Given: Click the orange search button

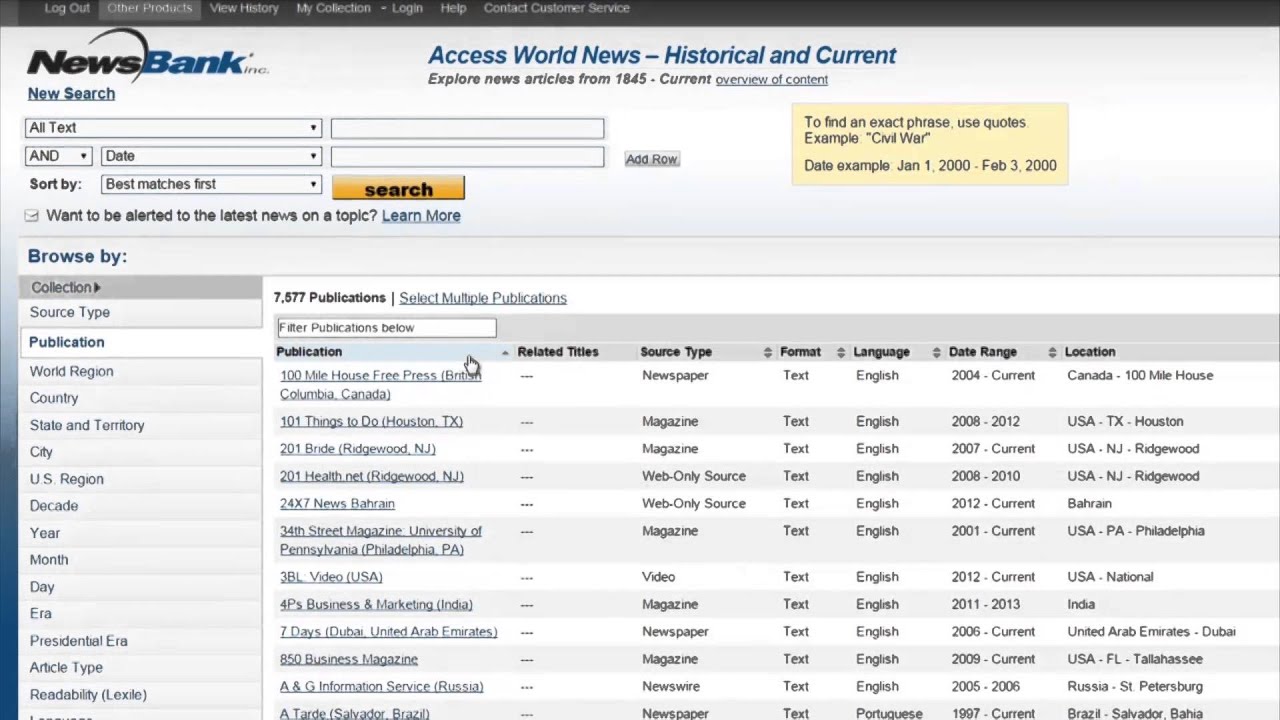Looking at the screenshot, I should 398,188.
